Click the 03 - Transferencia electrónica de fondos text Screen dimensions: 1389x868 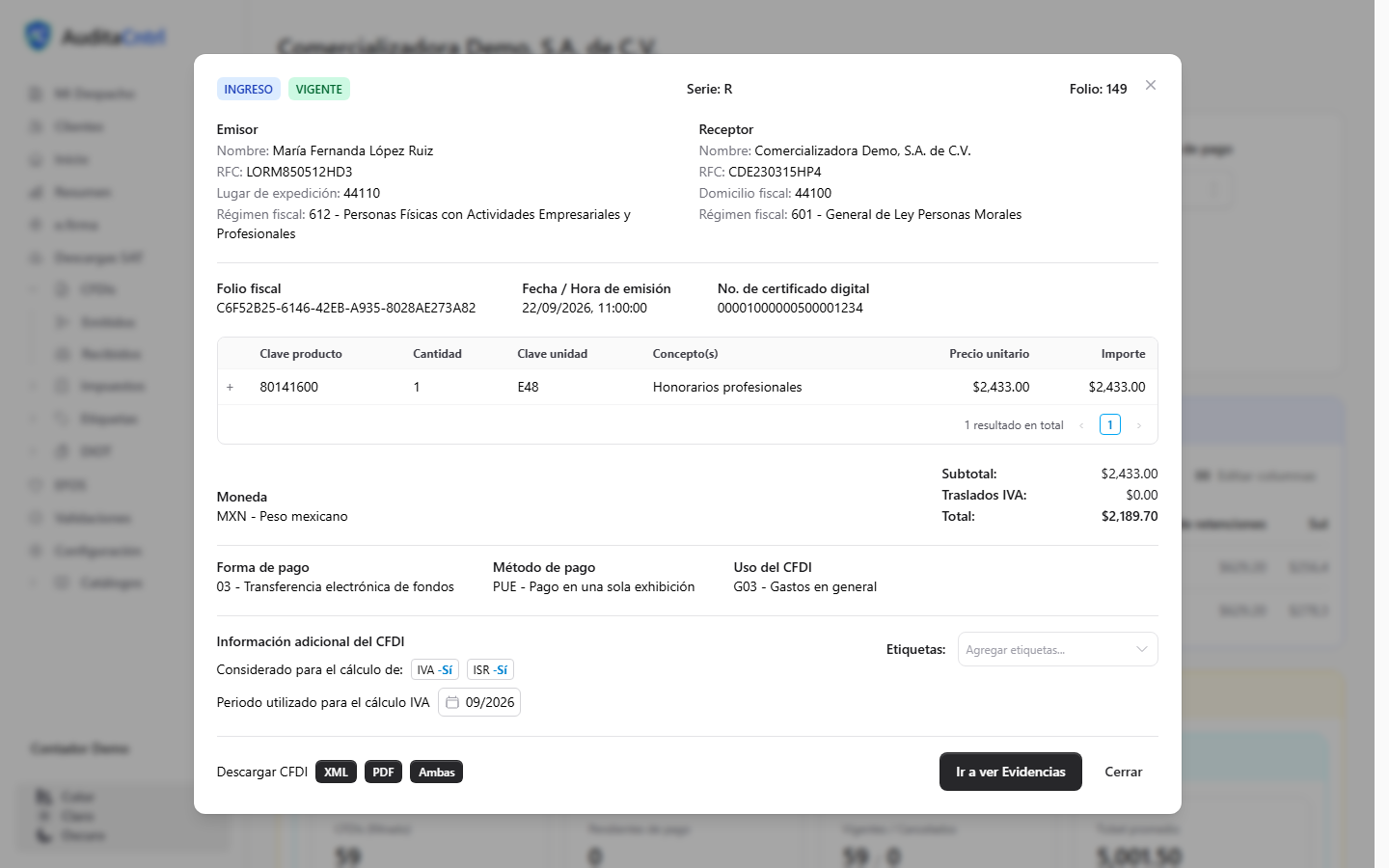[x=335, y=586]
